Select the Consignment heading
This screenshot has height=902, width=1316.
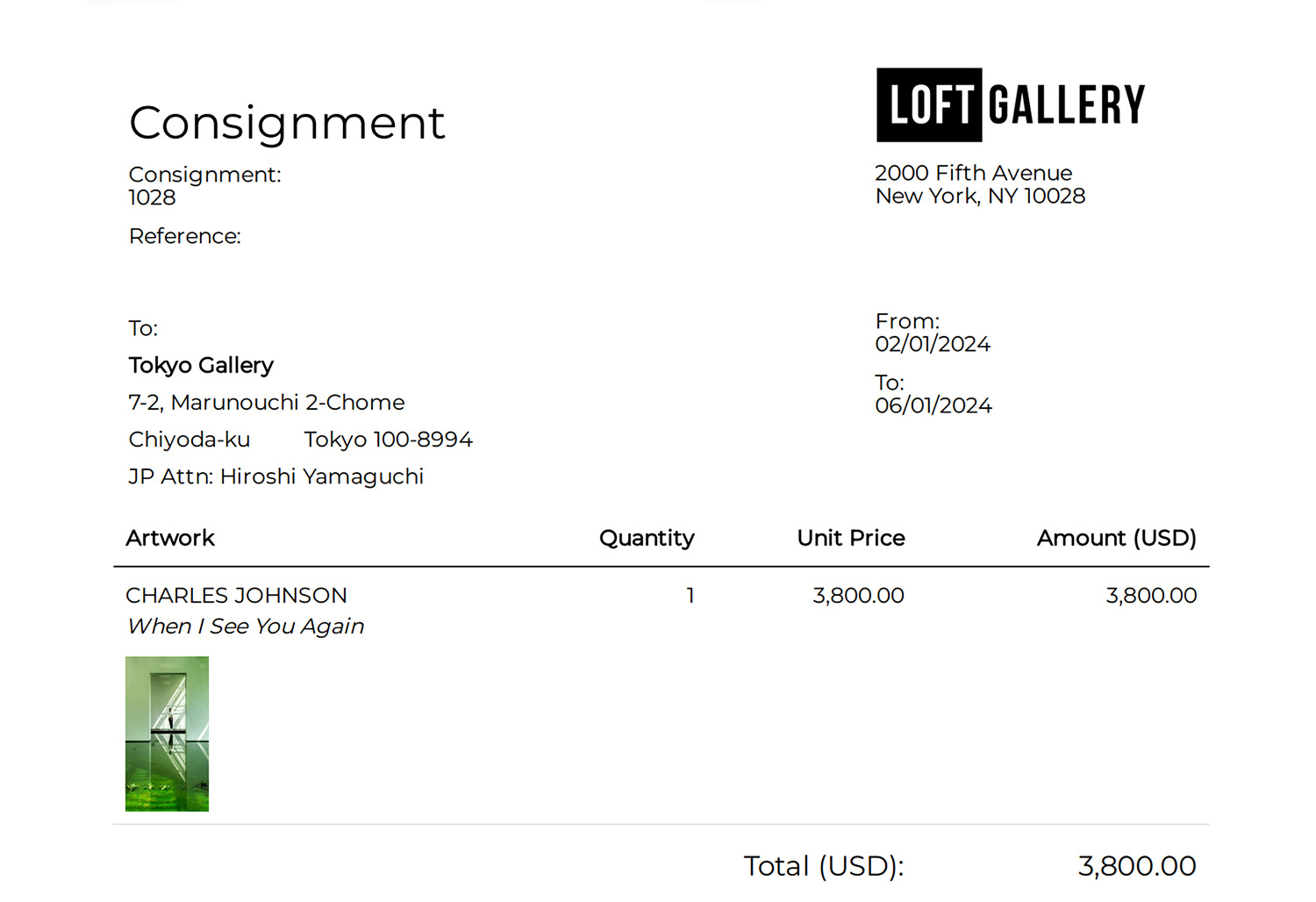pos(287,122)
